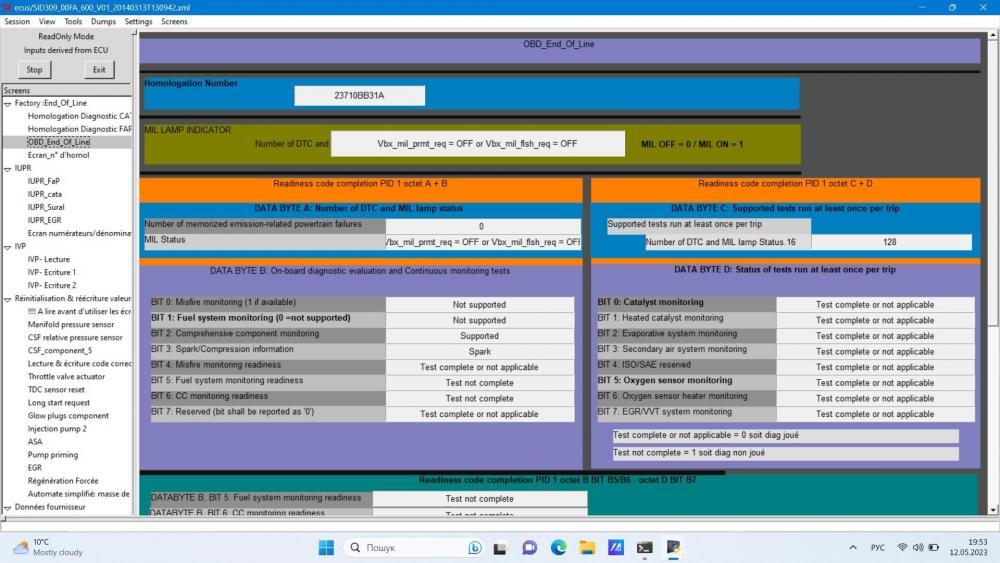
Task: Open the clock and date flyout
Action: tap(968, 547)
